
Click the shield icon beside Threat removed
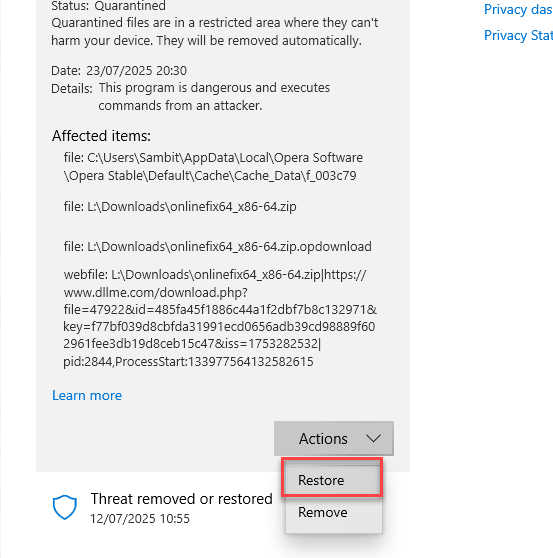[x=64, y=507]
